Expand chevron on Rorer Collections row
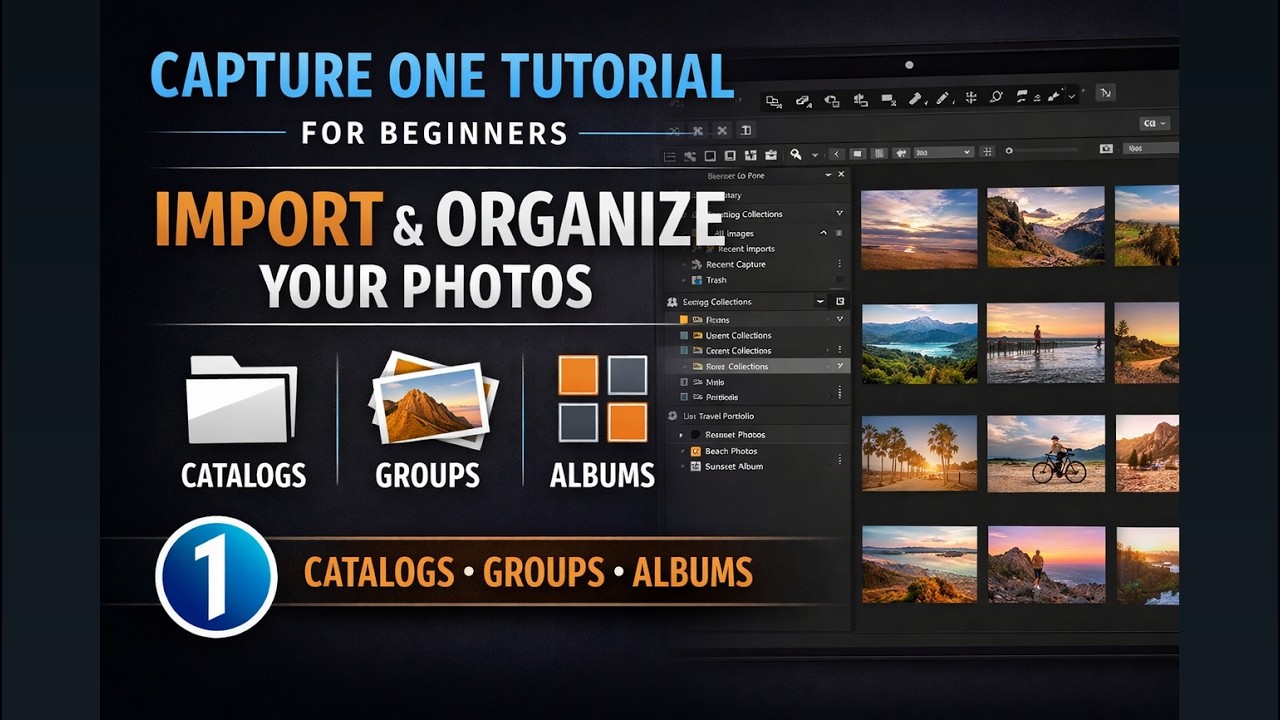The height and width of the screenshot is (720, 1280). tap(839, 366)
